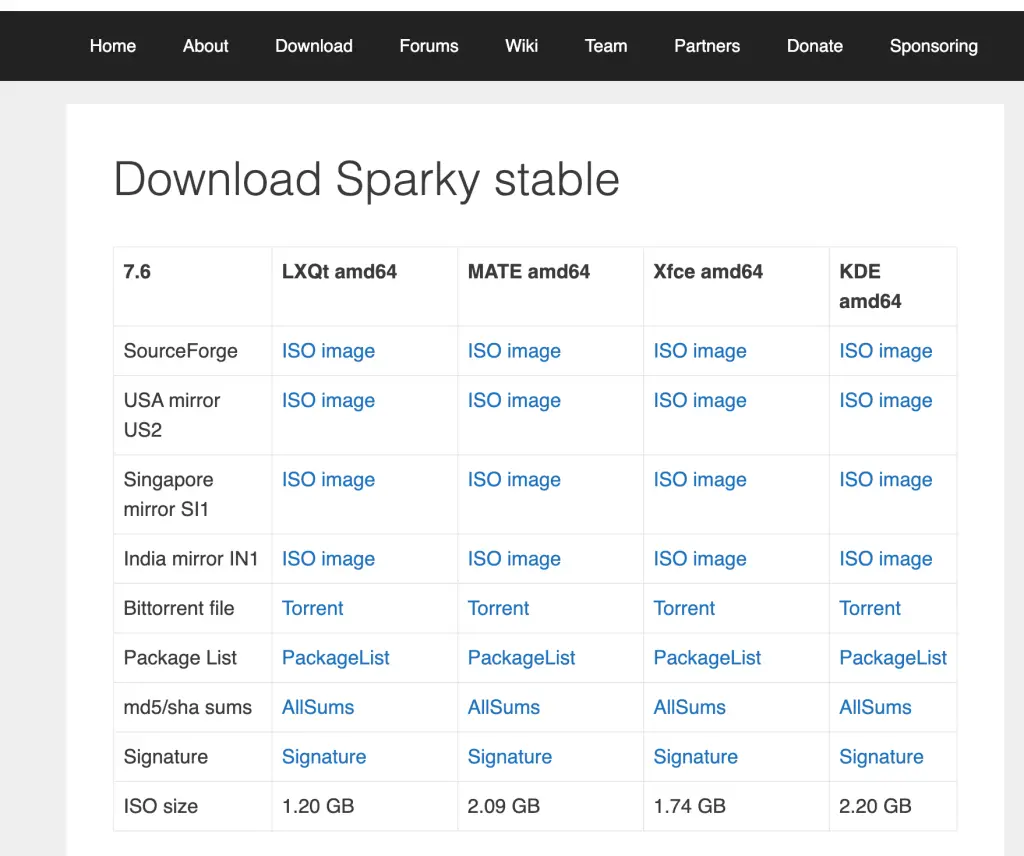Go to the Donate page
1024x856 pixels.
[814, 46]
